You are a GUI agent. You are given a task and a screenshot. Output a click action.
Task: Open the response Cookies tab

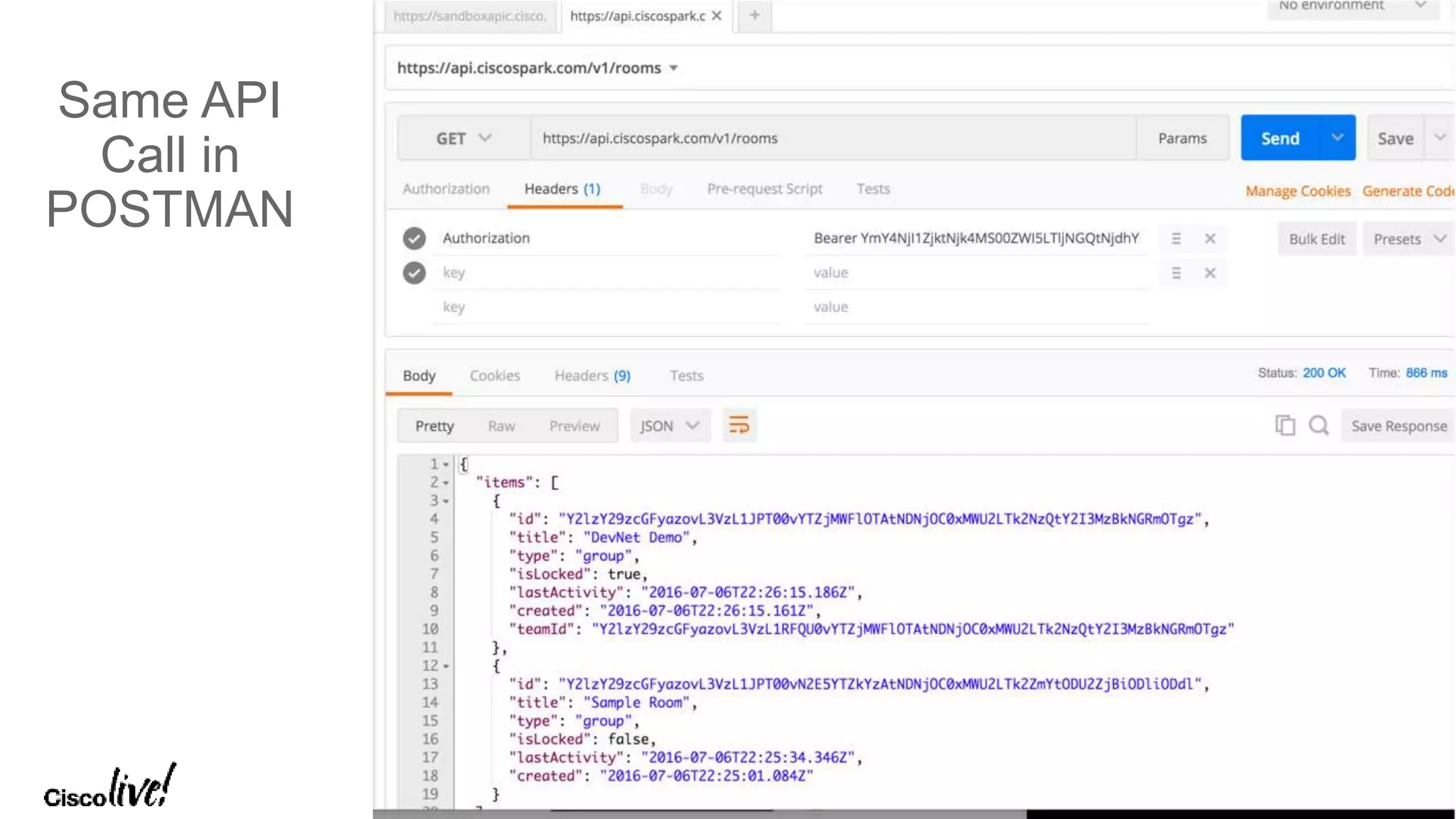click(x=495, y=375)
